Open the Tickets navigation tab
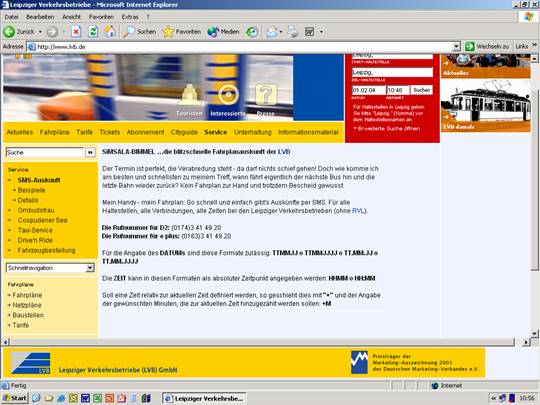The image size is (540, 405). (x=110, y=132)
